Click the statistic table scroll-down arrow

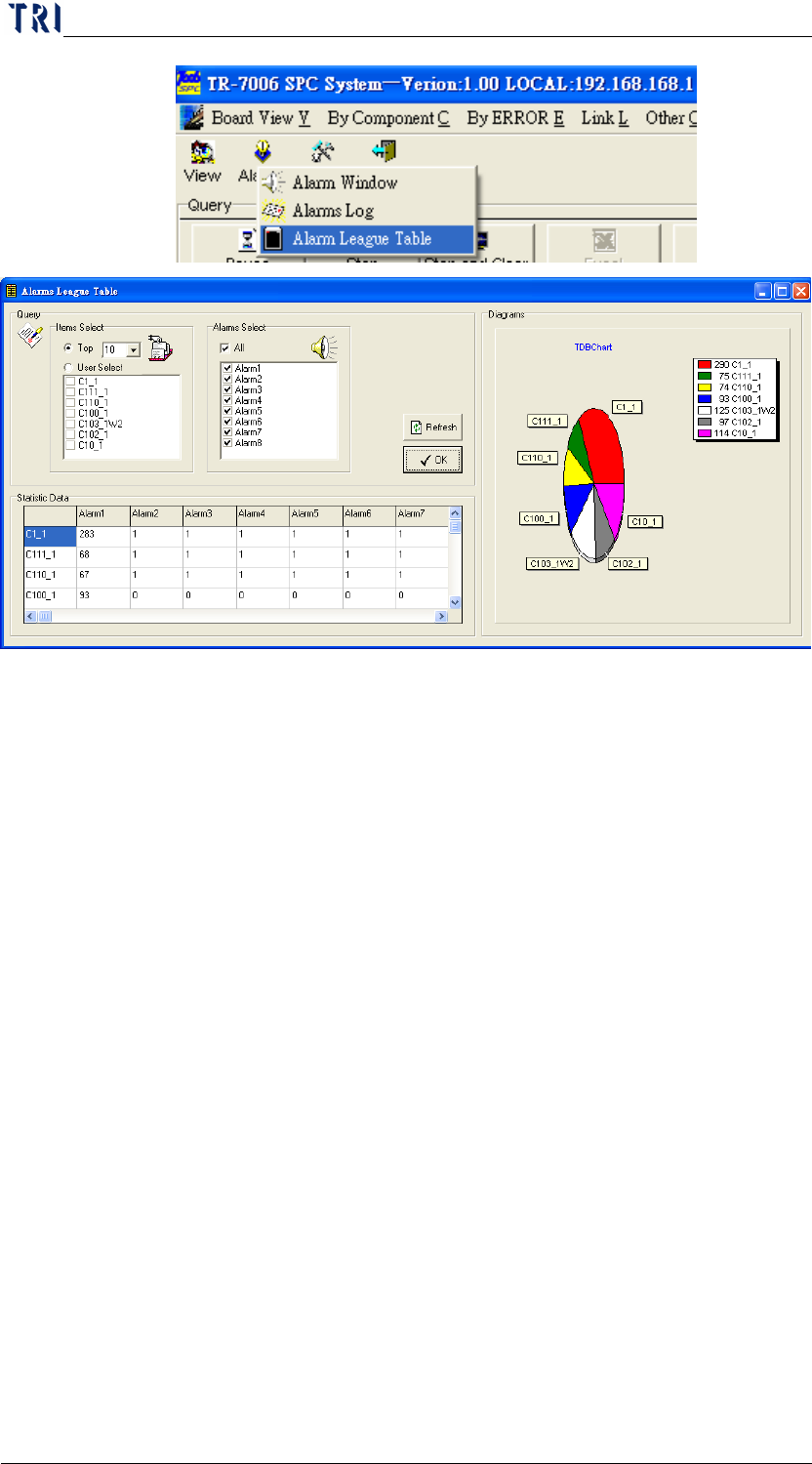click(x=454, y=602)
